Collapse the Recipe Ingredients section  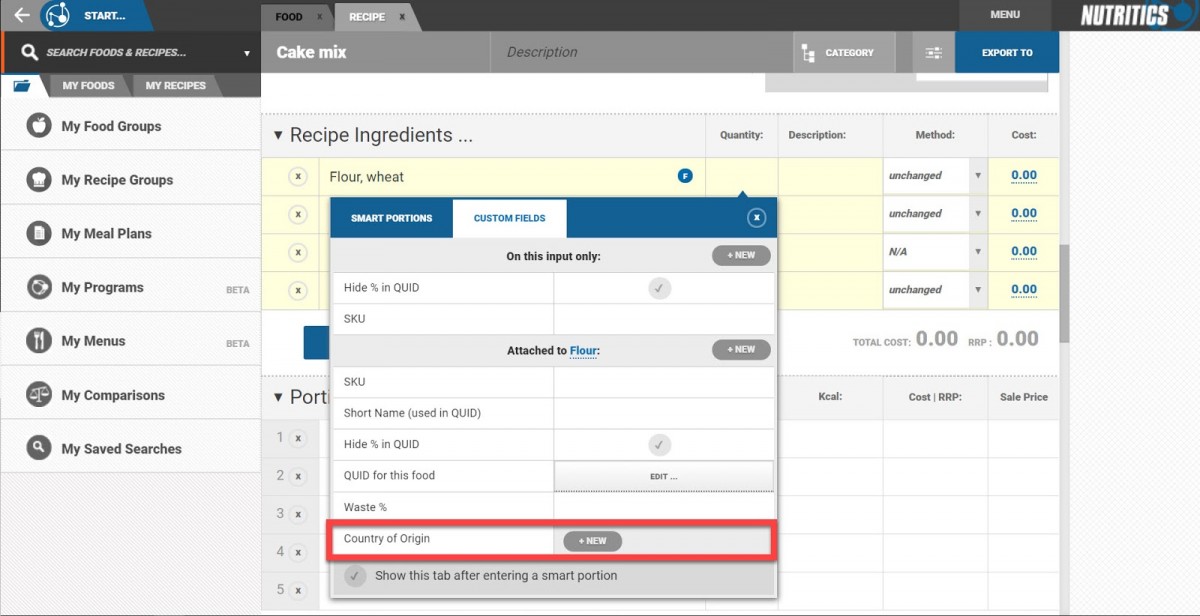[x=278, y=135]
